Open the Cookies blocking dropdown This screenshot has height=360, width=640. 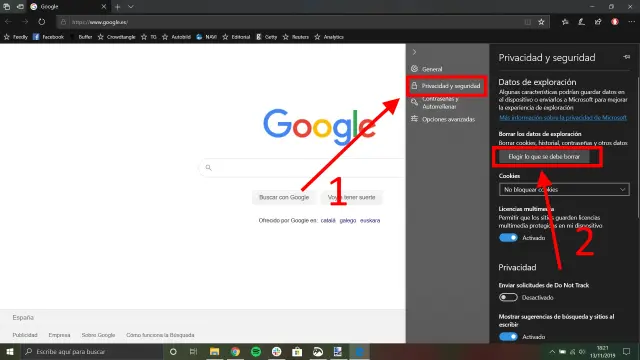point(564,189)
